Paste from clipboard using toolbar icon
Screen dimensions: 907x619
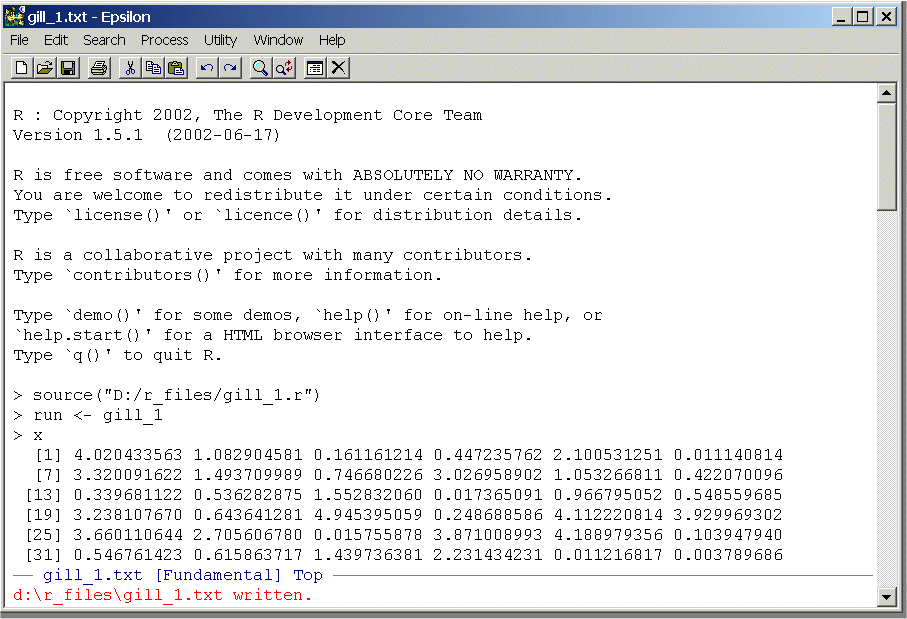coord(176,68)
